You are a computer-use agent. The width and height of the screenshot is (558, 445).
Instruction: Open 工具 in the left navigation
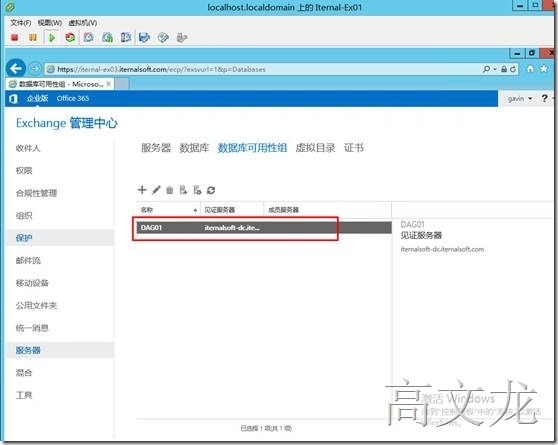tap(24, 395)
